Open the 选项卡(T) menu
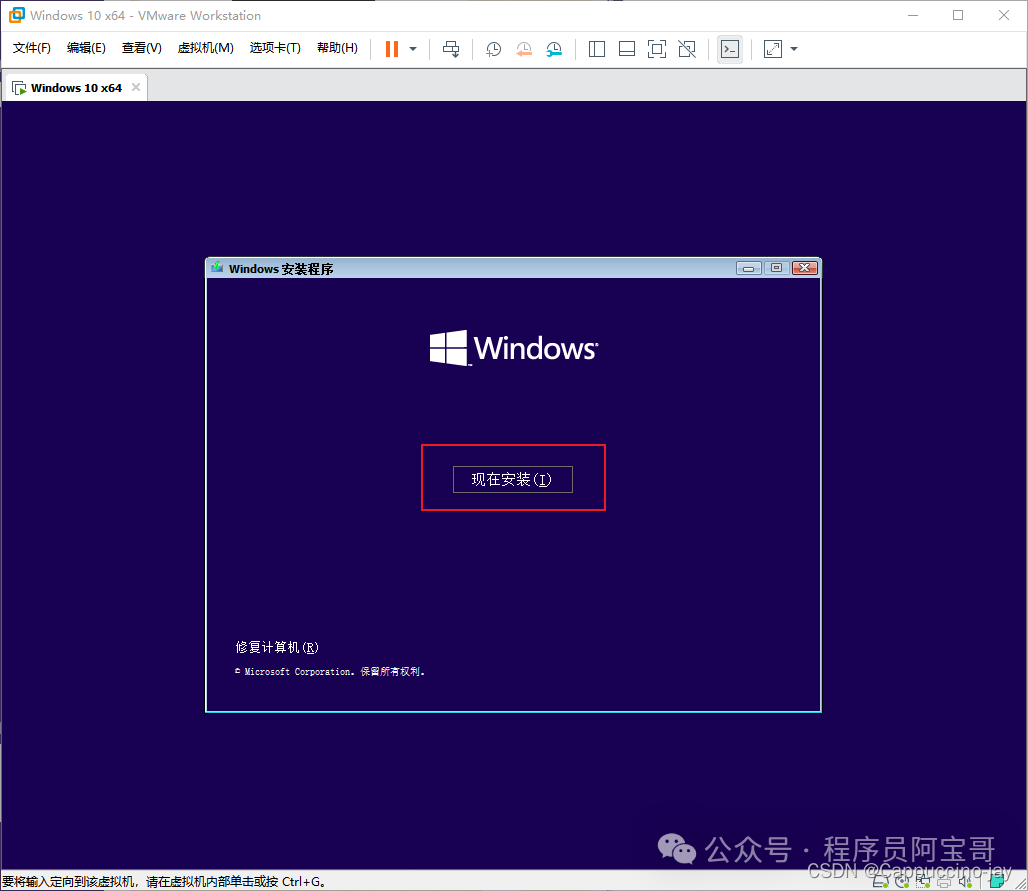Image resolution: width=1028 pixels, height=891 pixels. 275,48
